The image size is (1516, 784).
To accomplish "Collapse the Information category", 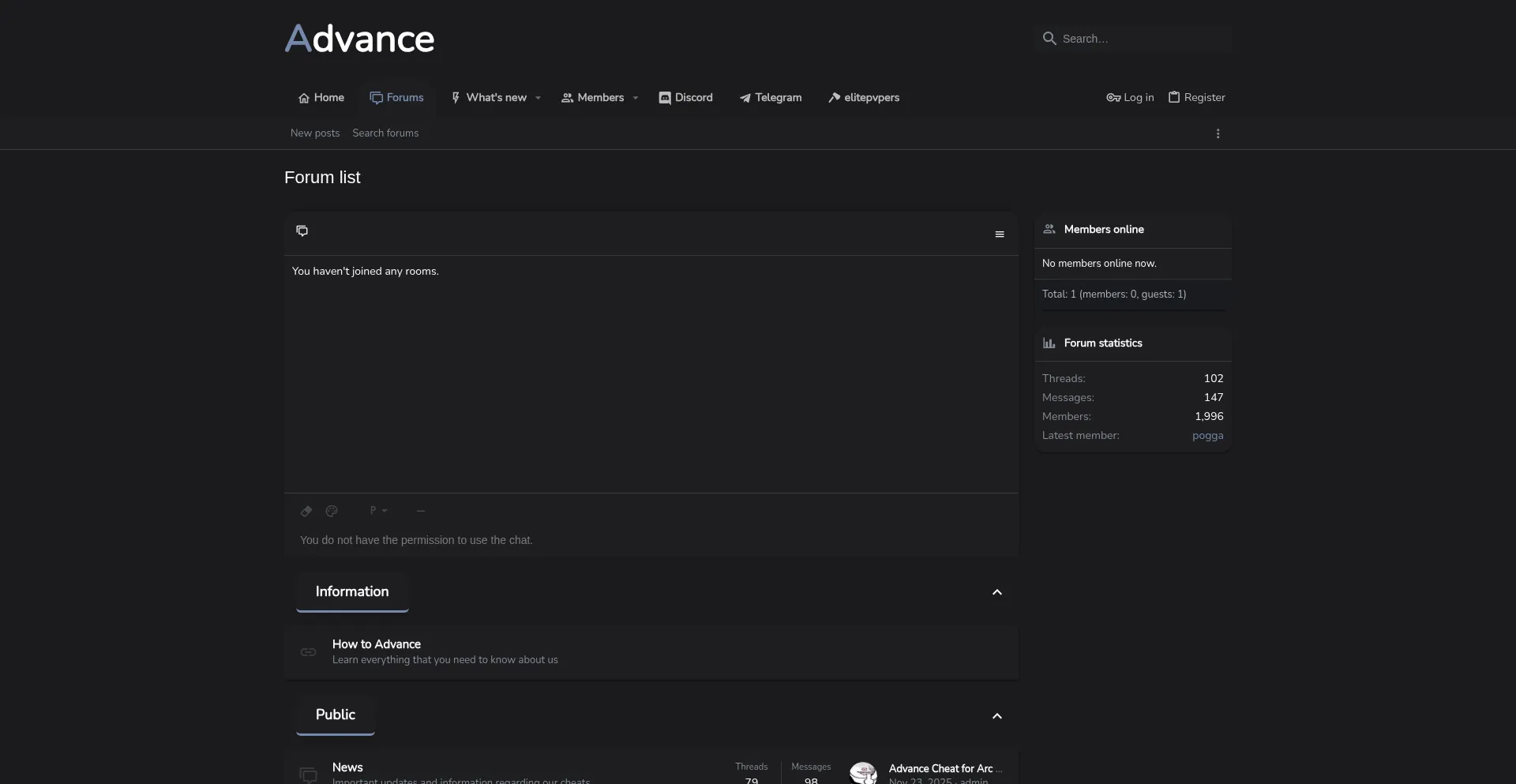I will (x=997, y=593).
